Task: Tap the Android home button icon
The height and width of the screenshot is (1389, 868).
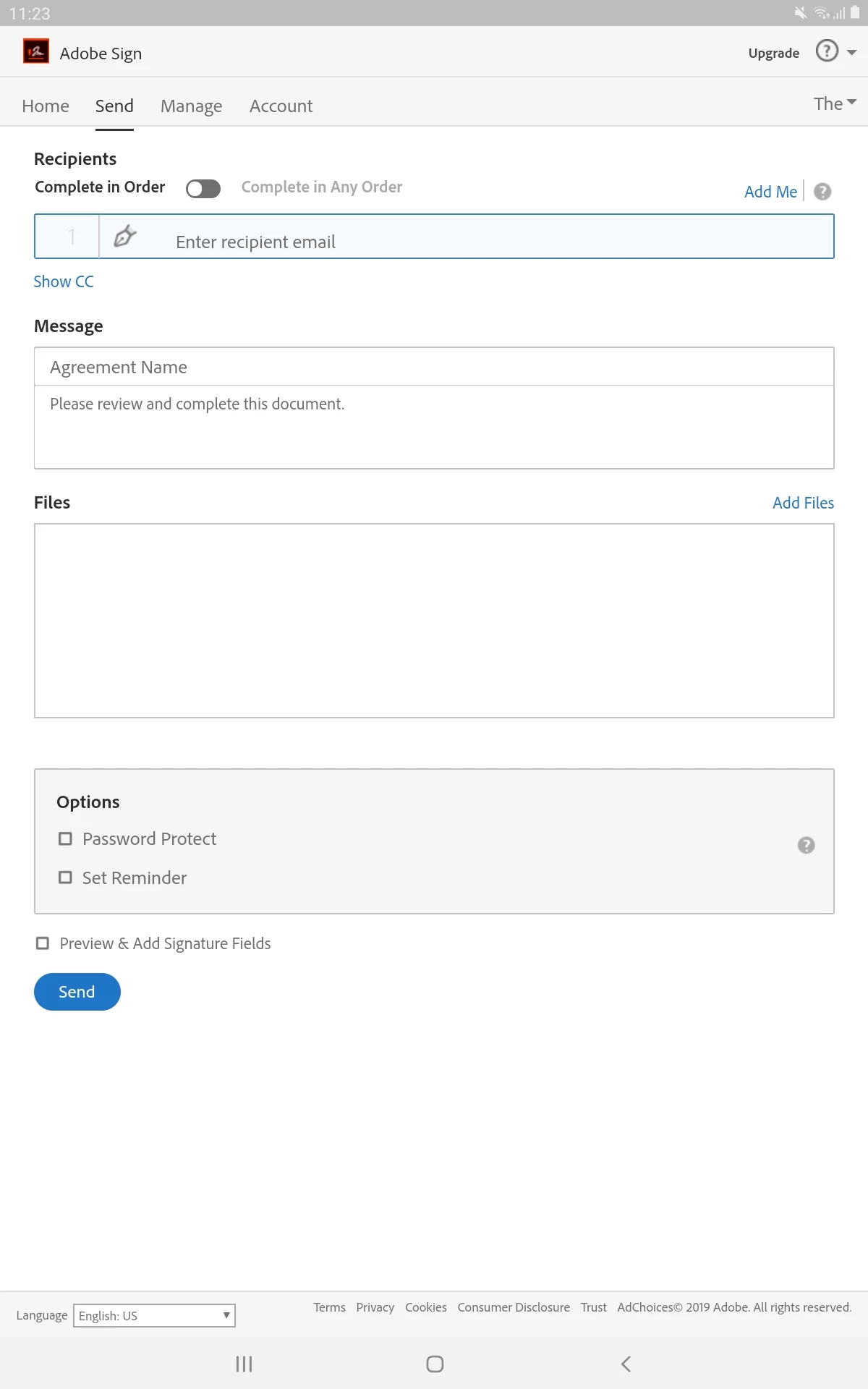Action: coord(435,1364)
